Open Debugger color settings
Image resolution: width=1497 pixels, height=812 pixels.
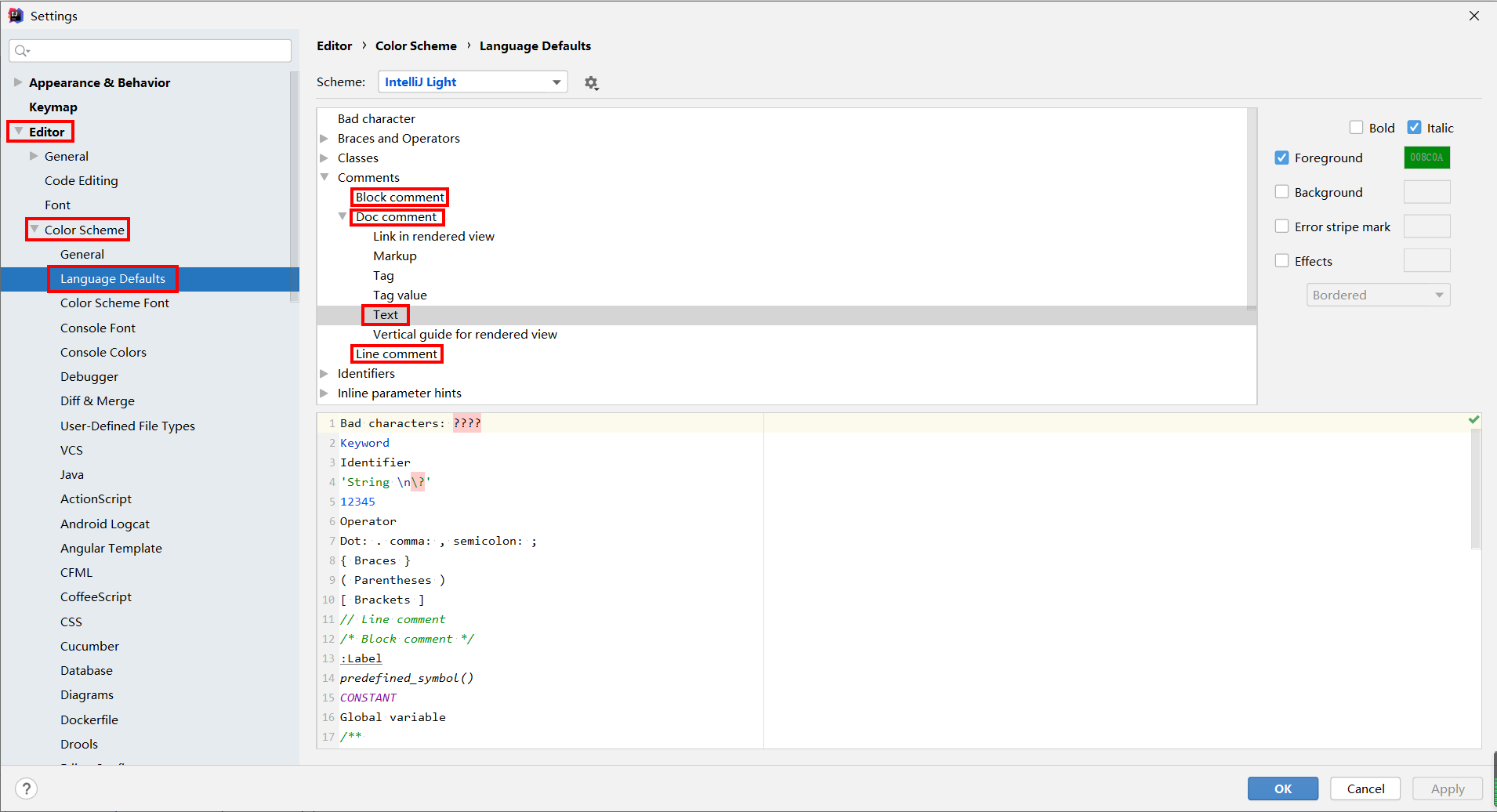tap(89, 376)
